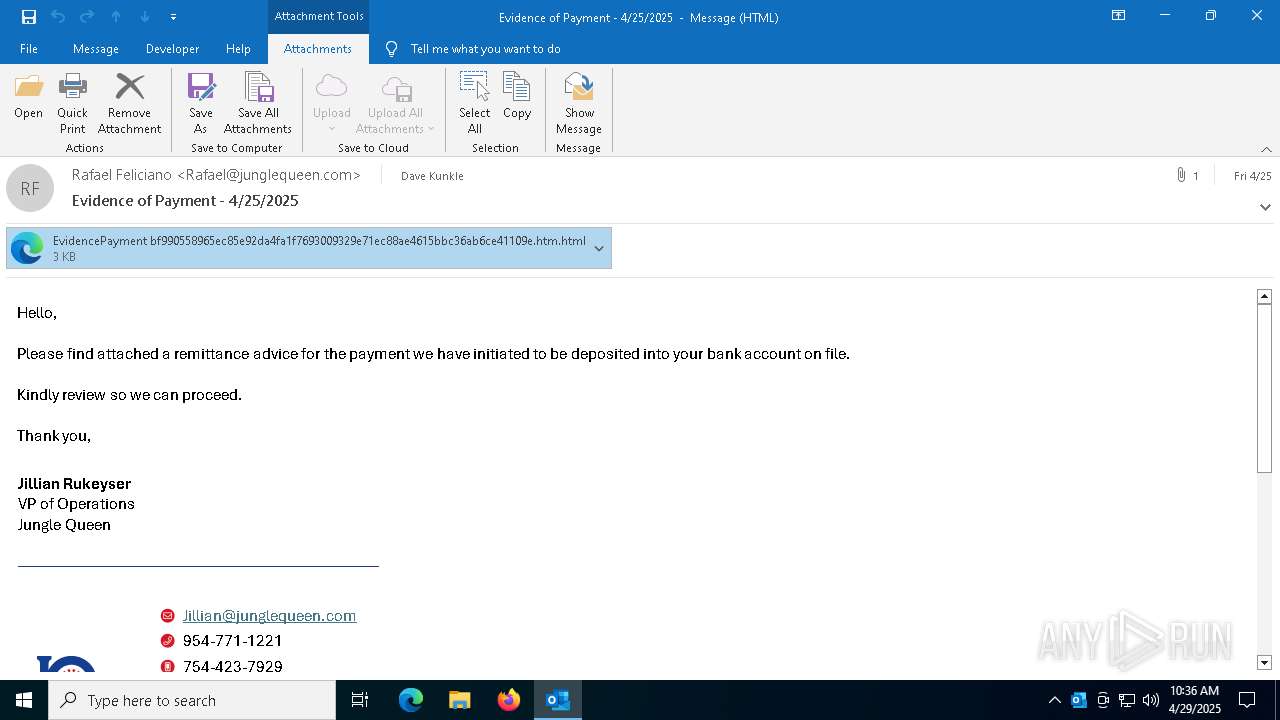Select the EvidencePayment .htm.html attachment
Image resolution: width=1280 pixels, height=720 pixels.
309,249
